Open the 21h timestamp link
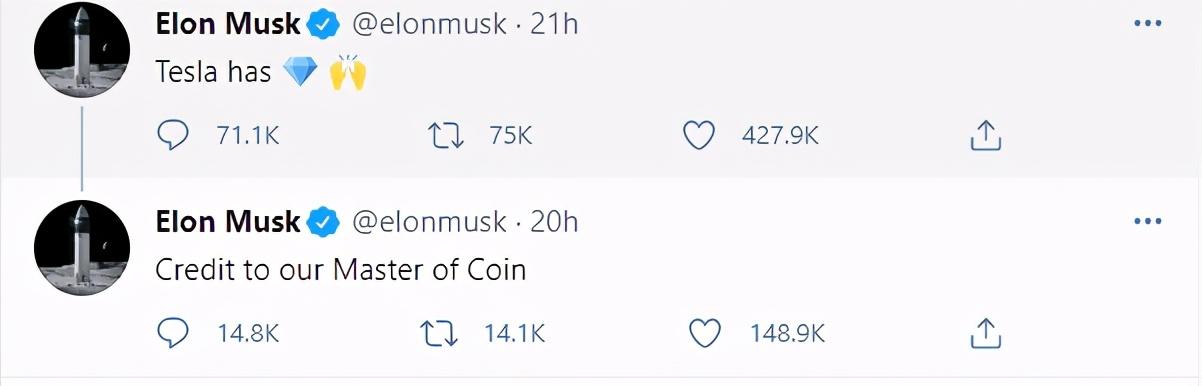Viewport: 1202px width, 386px height. tap(555, 24)
